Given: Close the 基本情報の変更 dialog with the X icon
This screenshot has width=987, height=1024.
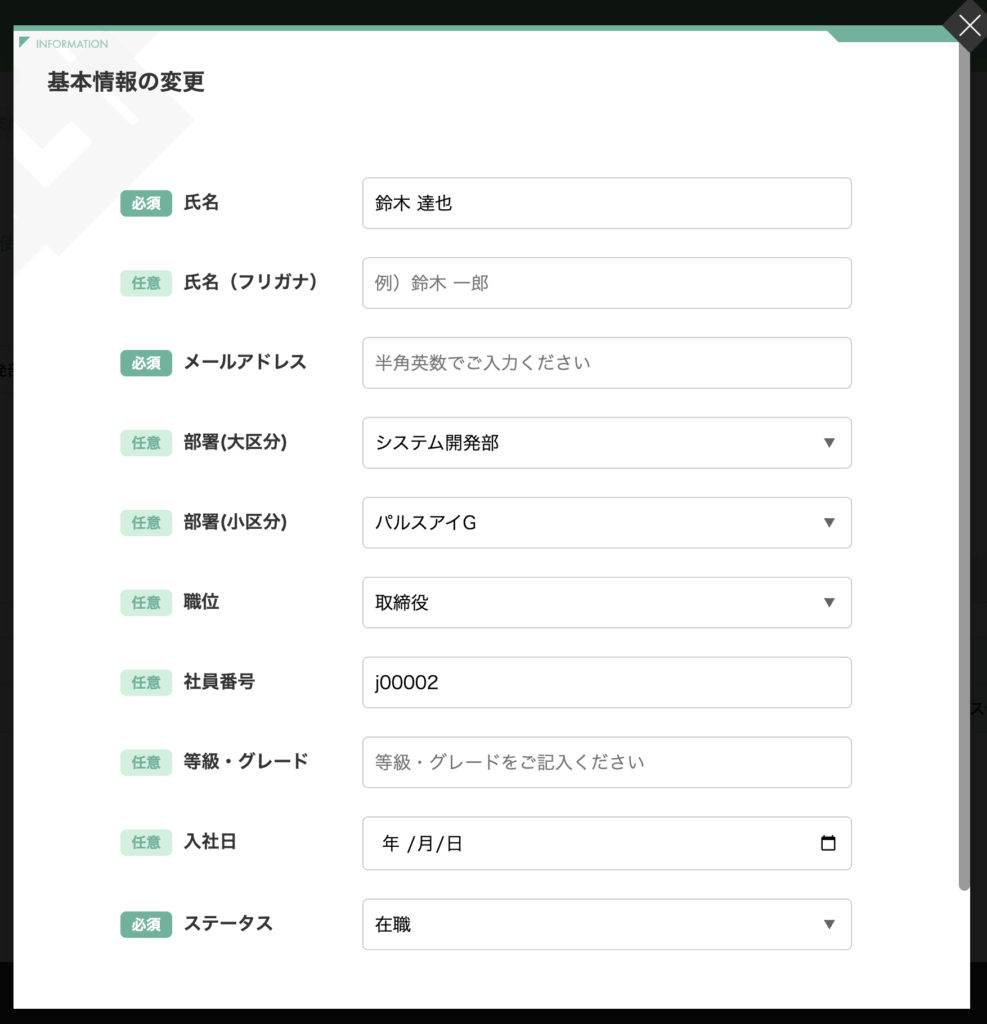Looking at the screenshot, I should pos(969,26).
